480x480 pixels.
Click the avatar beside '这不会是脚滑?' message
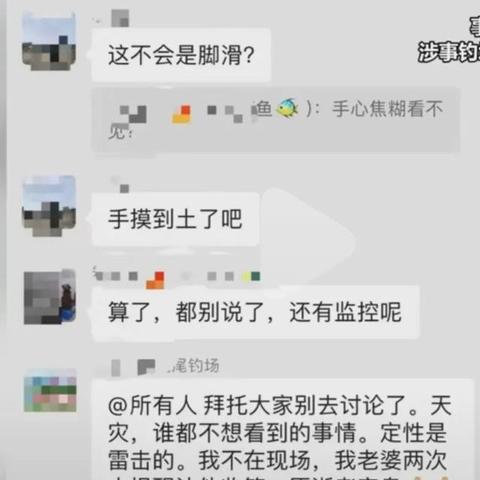[49, 41]
